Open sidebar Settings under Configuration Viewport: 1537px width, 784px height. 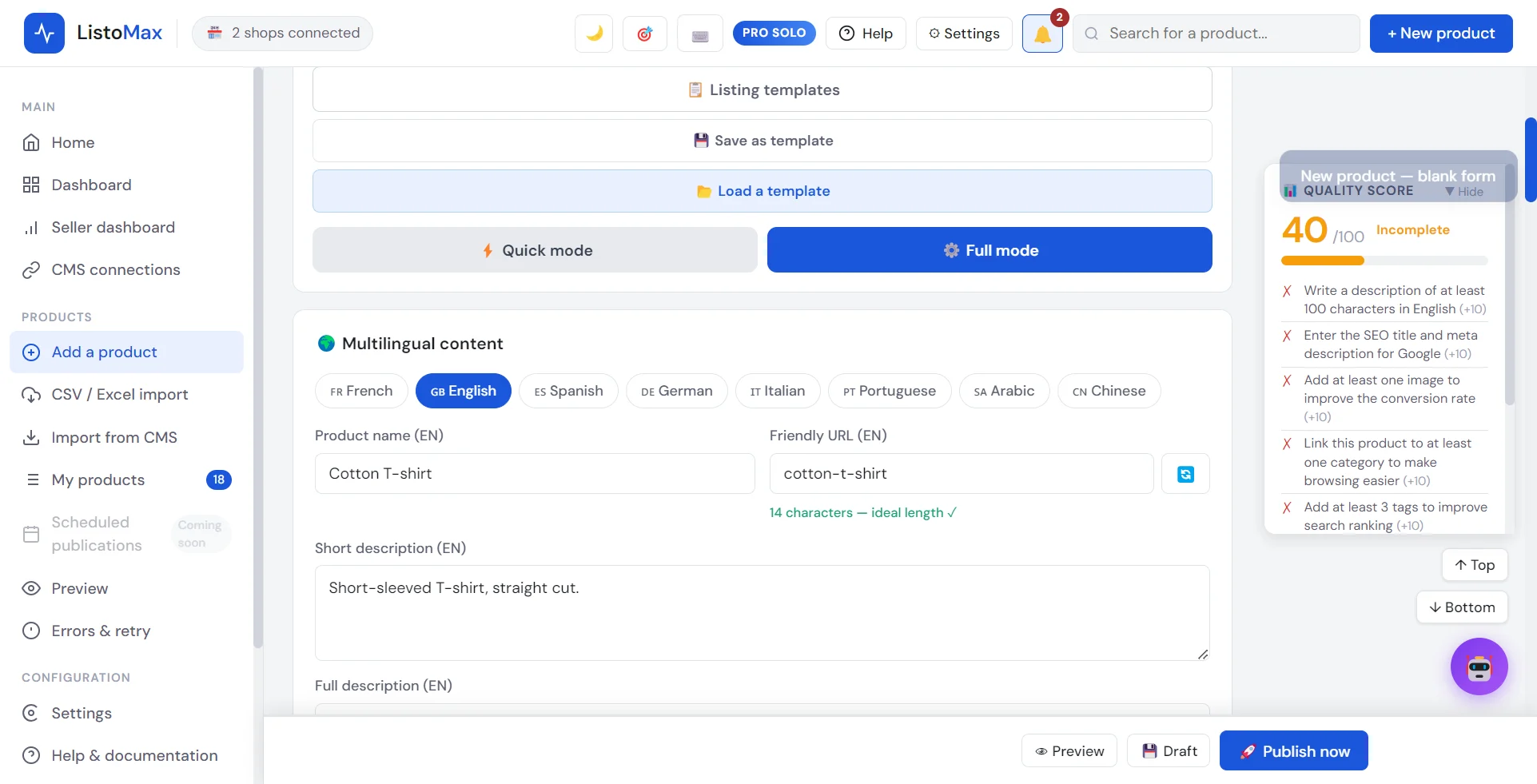pyautogui.click(x=126, y=713)
